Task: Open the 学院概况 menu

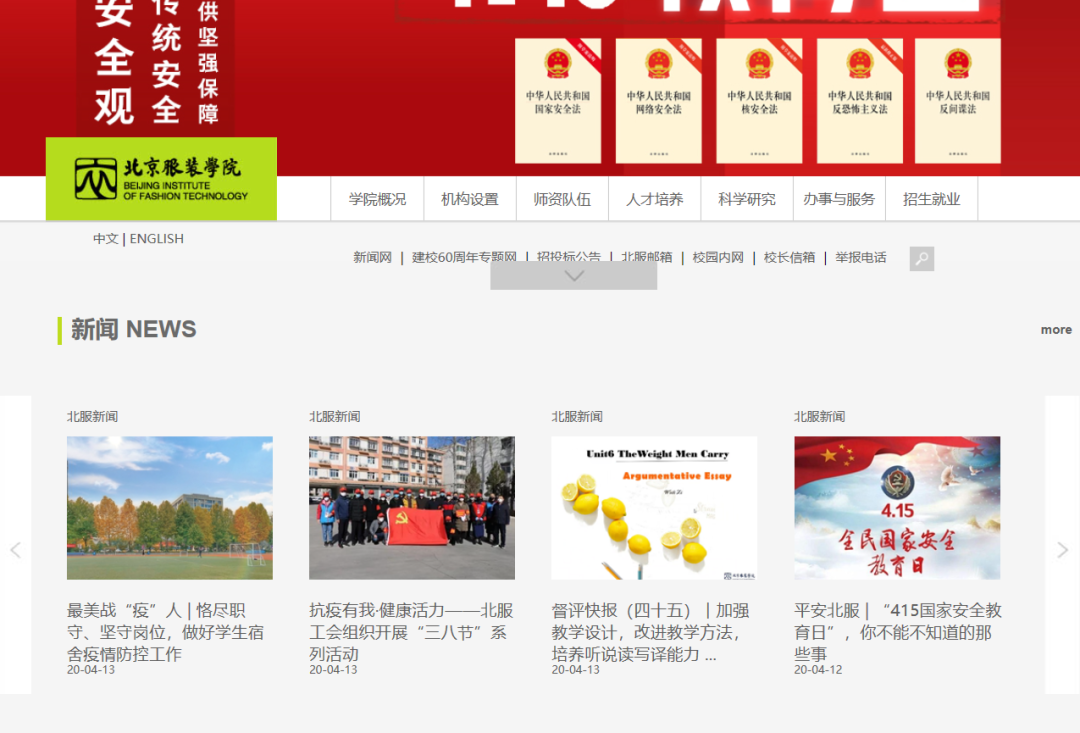Action: pyautogui.click(x=377, y=199)
